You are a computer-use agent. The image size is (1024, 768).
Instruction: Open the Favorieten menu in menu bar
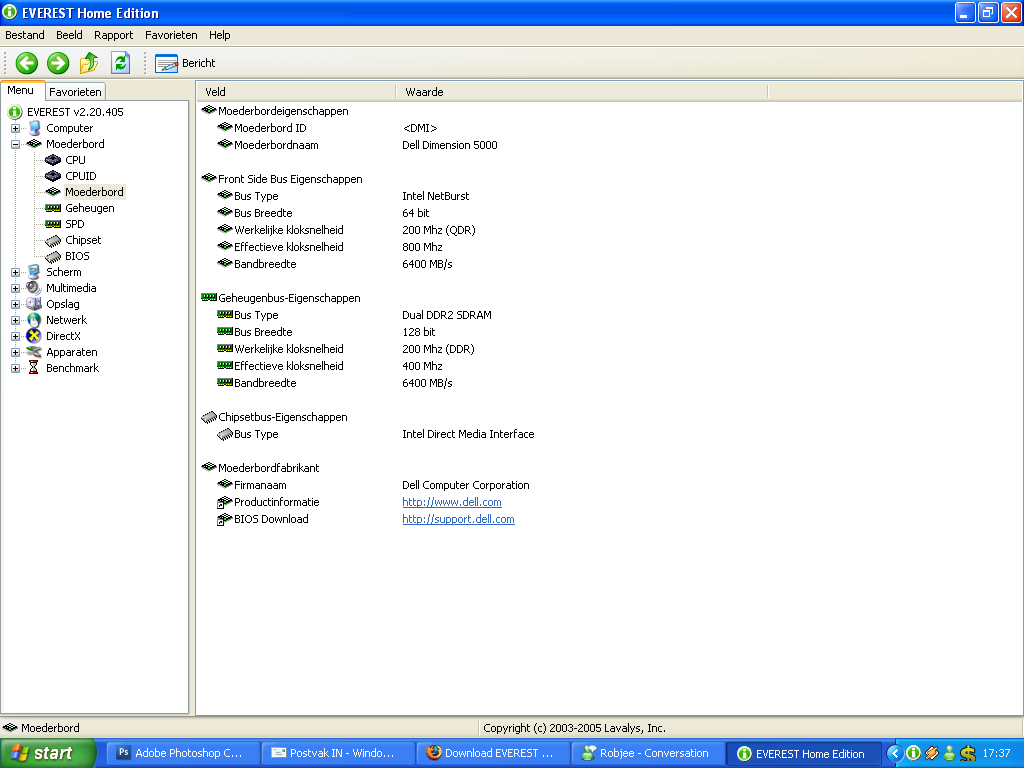[x=171, y=35]
